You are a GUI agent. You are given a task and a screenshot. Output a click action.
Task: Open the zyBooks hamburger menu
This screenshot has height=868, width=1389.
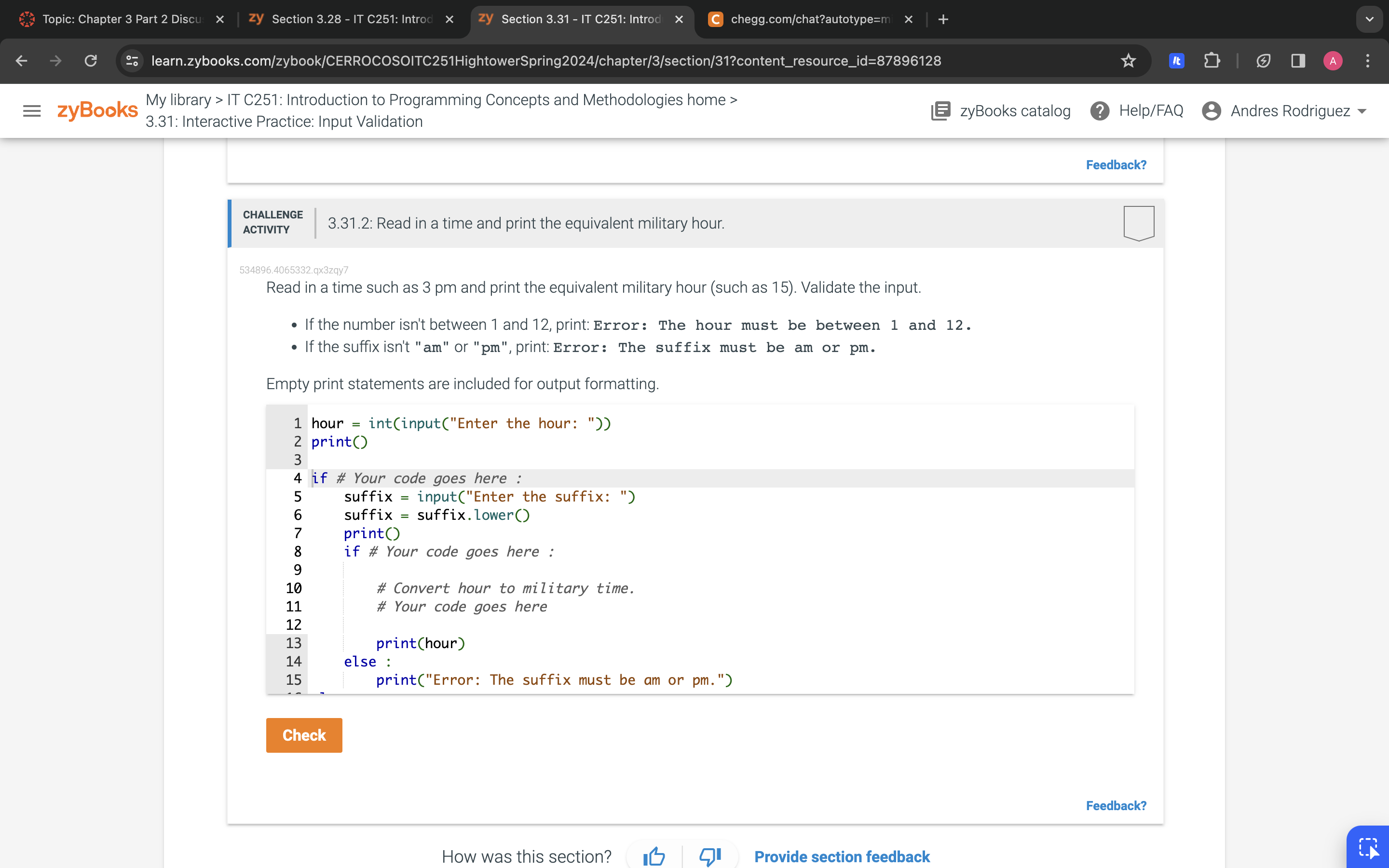pos(31,110)
